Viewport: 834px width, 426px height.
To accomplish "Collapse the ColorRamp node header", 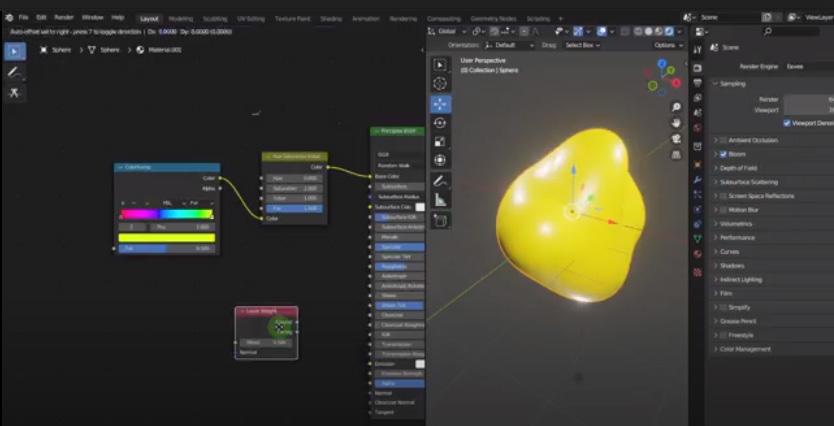I will 120,168.
